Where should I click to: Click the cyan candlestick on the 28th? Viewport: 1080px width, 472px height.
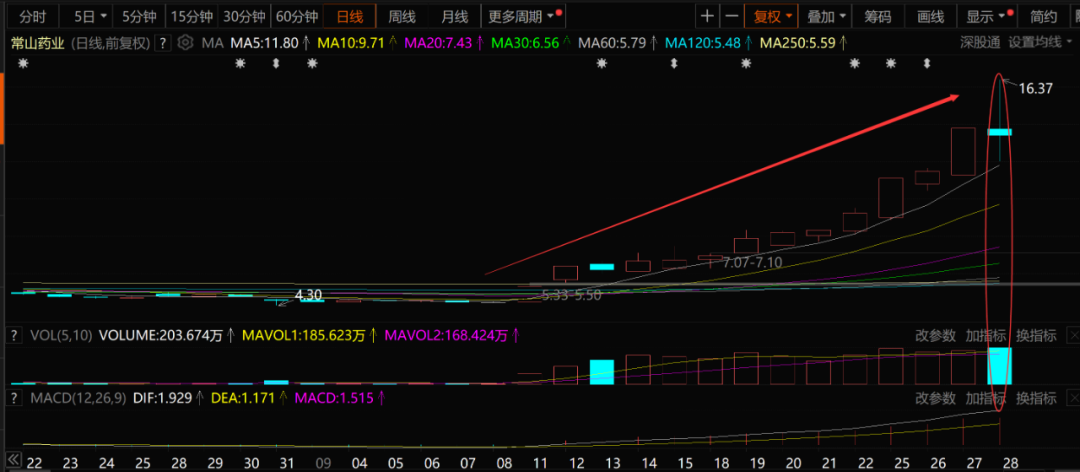pos(999,132)
